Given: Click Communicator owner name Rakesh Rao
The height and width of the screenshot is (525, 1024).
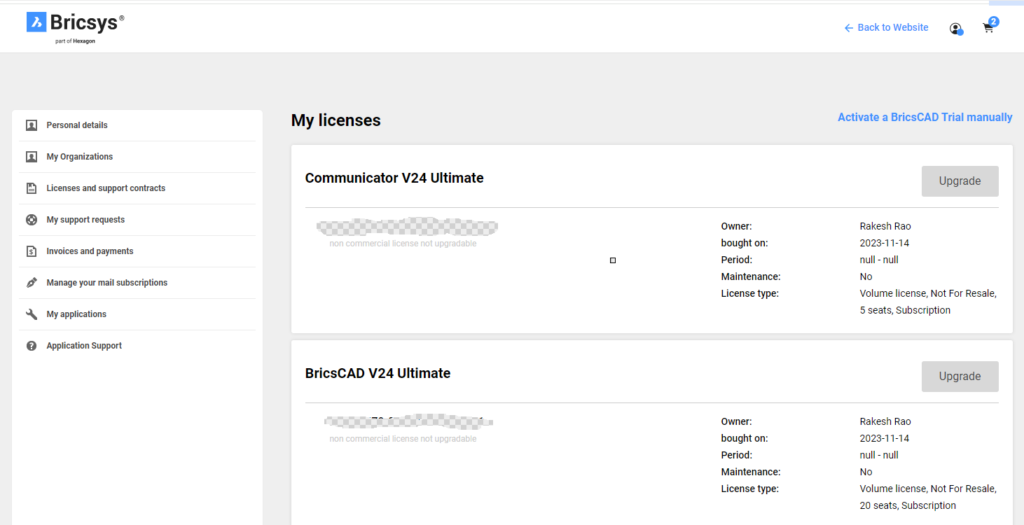Looking at the screenshot, I should point(885,227).
